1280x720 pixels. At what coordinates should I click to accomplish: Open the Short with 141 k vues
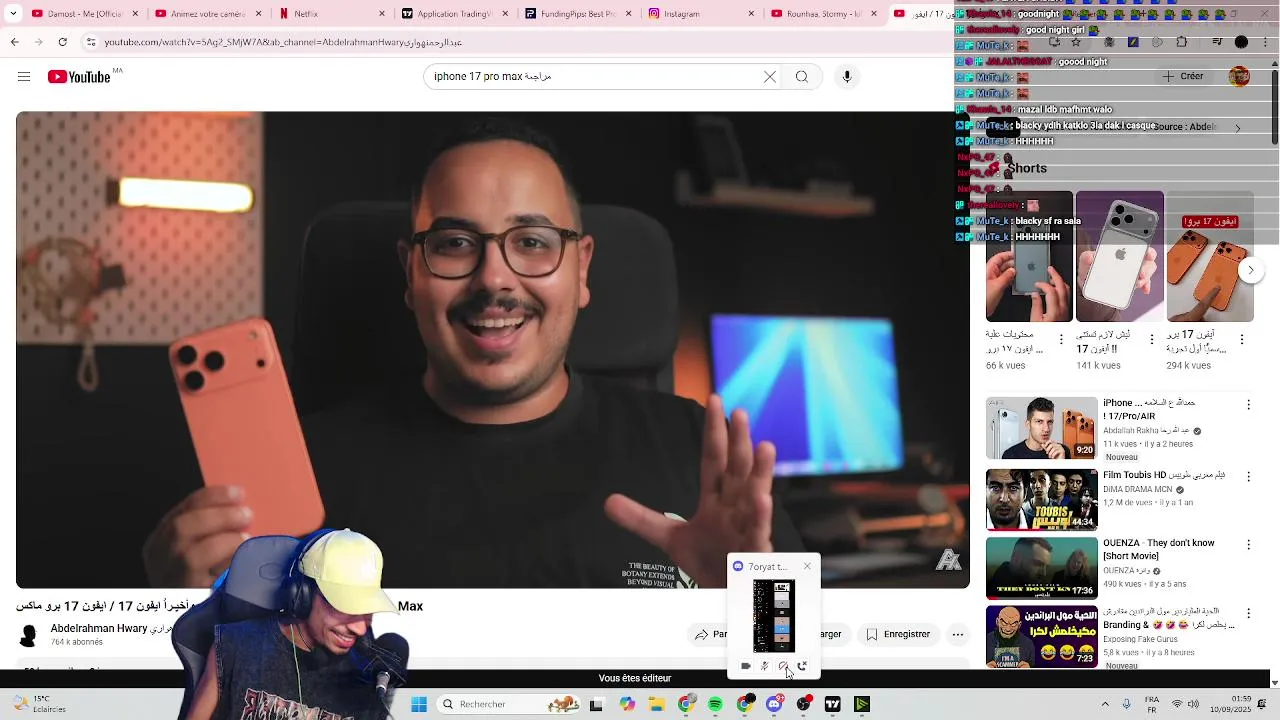pos(1120,257)
